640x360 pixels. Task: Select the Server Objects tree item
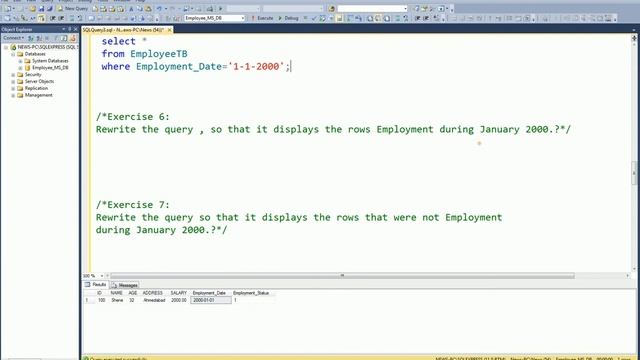(x=39, y=82)
